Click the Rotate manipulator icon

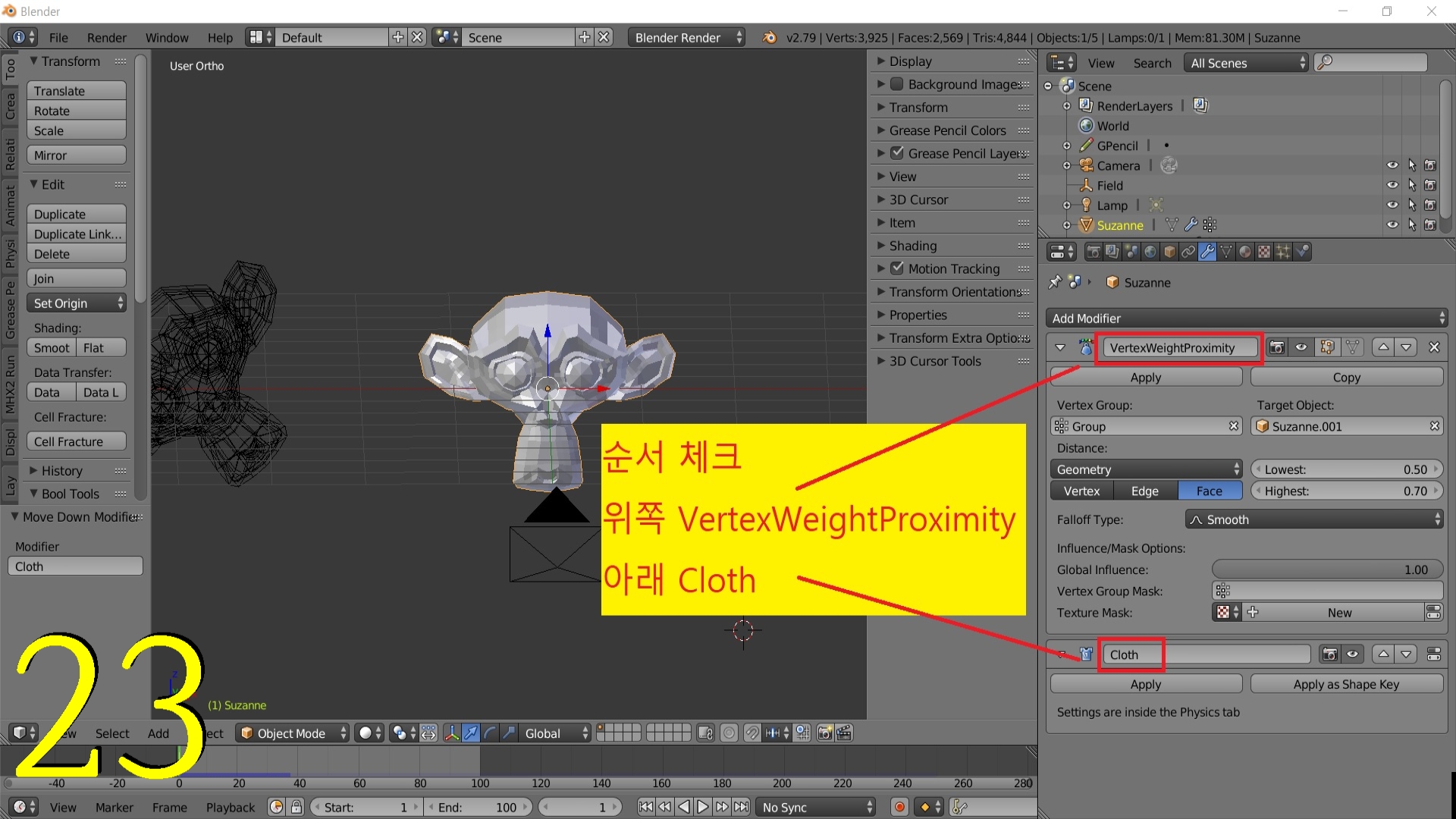pos(490,733)
